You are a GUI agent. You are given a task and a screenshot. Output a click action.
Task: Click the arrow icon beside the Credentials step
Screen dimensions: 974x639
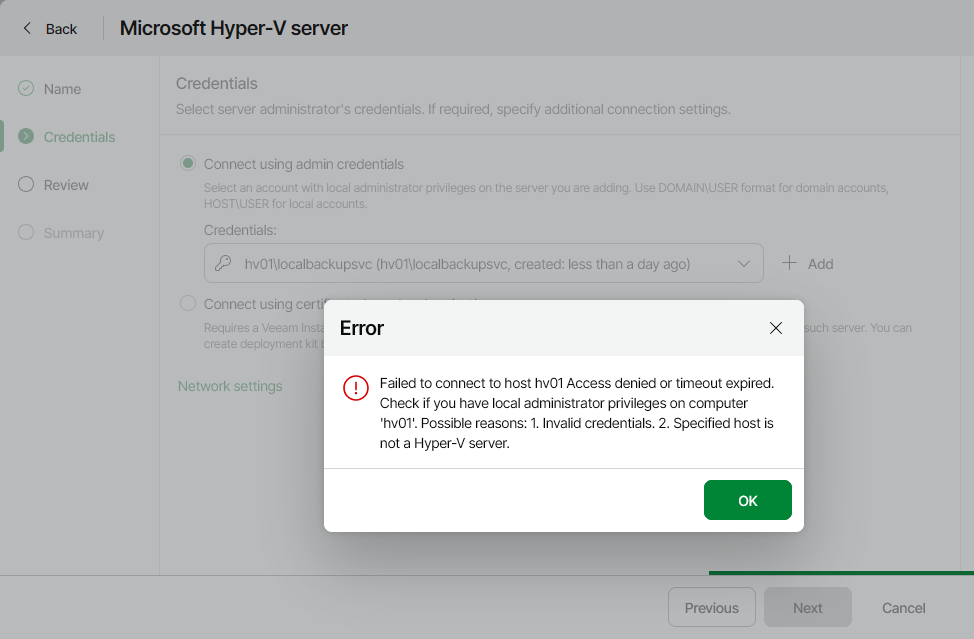tap(25, 136)
